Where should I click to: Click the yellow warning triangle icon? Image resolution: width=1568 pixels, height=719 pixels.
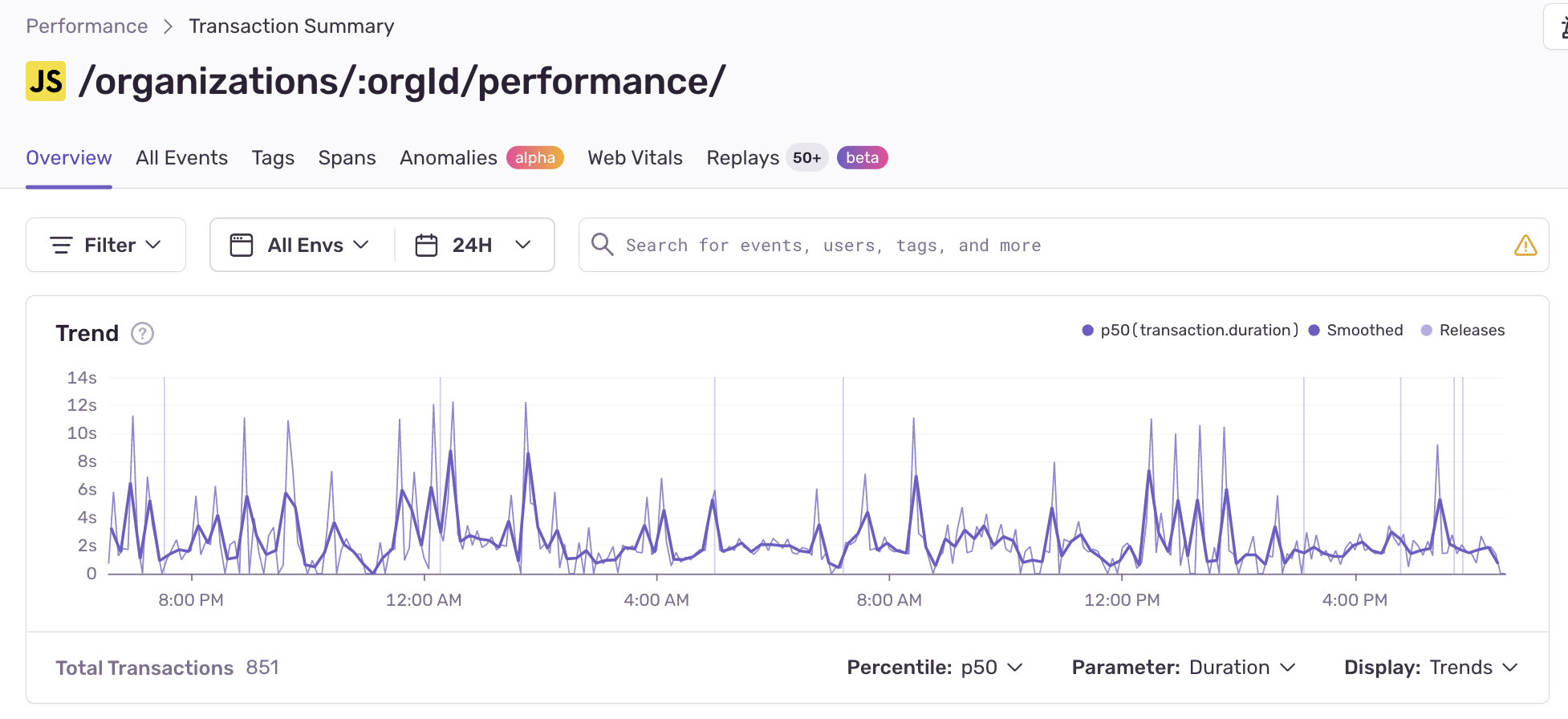pos(1525,245)
